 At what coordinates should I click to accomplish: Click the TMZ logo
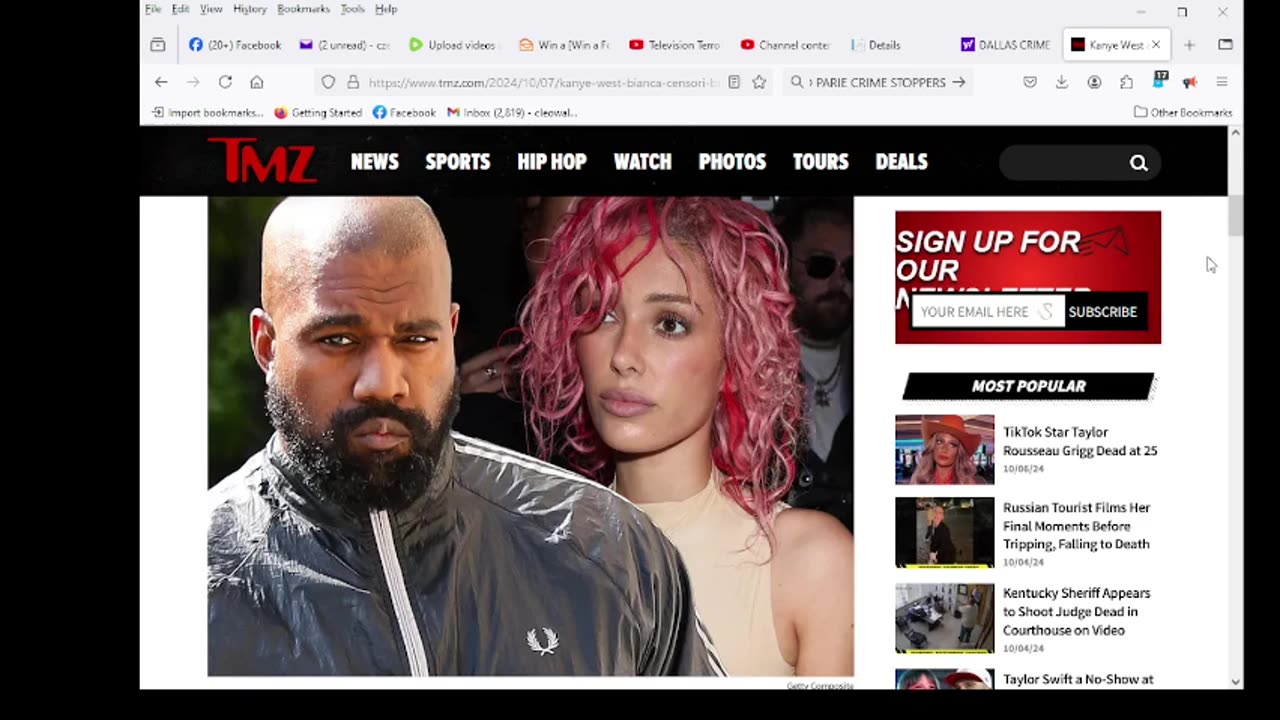(262, 161)
